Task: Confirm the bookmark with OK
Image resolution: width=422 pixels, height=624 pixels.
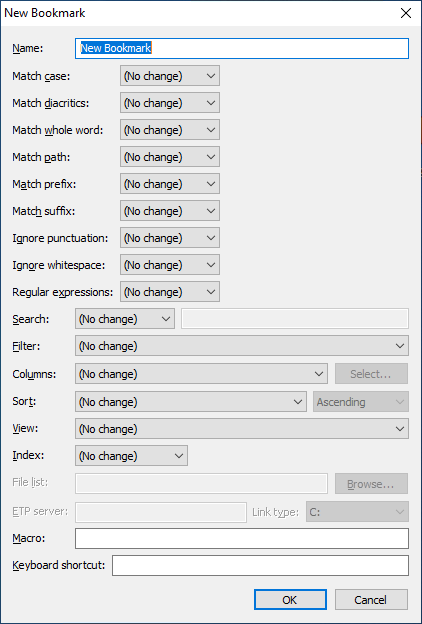Action: (290, 600)
